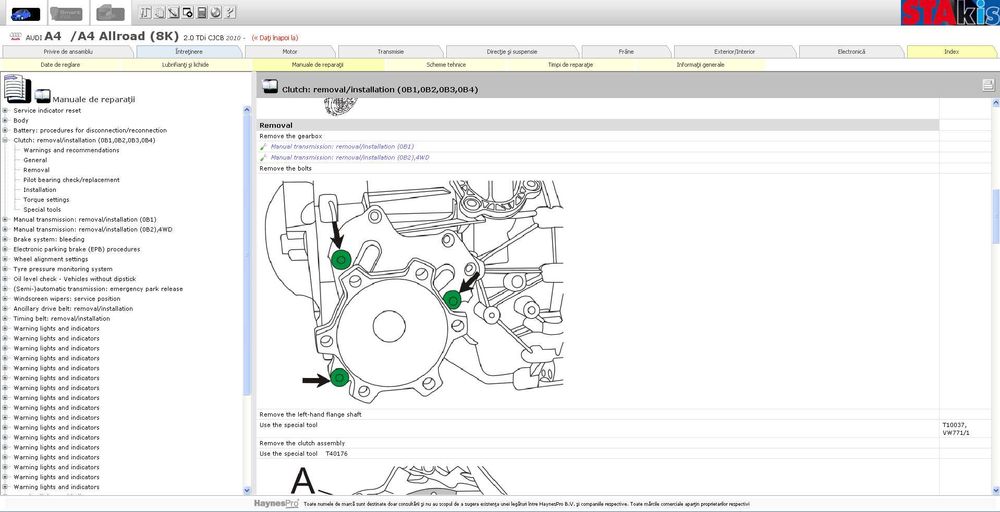The image size is (1000, 512).
Task: Open the Frâne tab
Action: (626, 52)
